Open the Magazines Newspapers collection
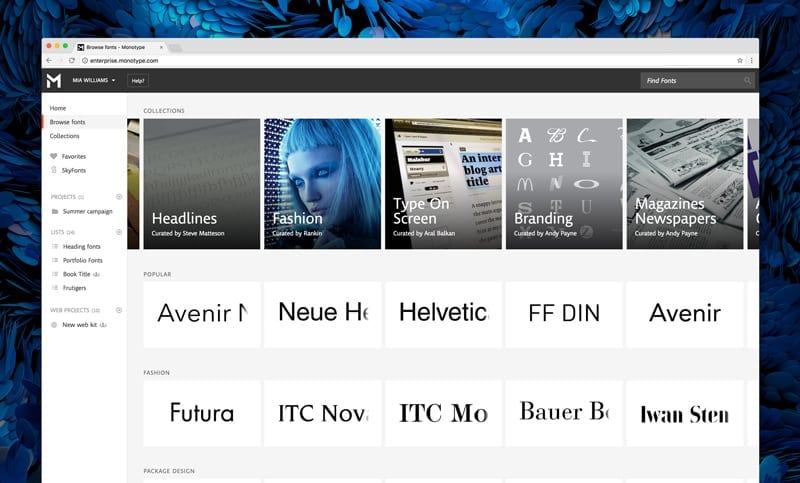Screen dimensions: 800x483 (685, 184)
